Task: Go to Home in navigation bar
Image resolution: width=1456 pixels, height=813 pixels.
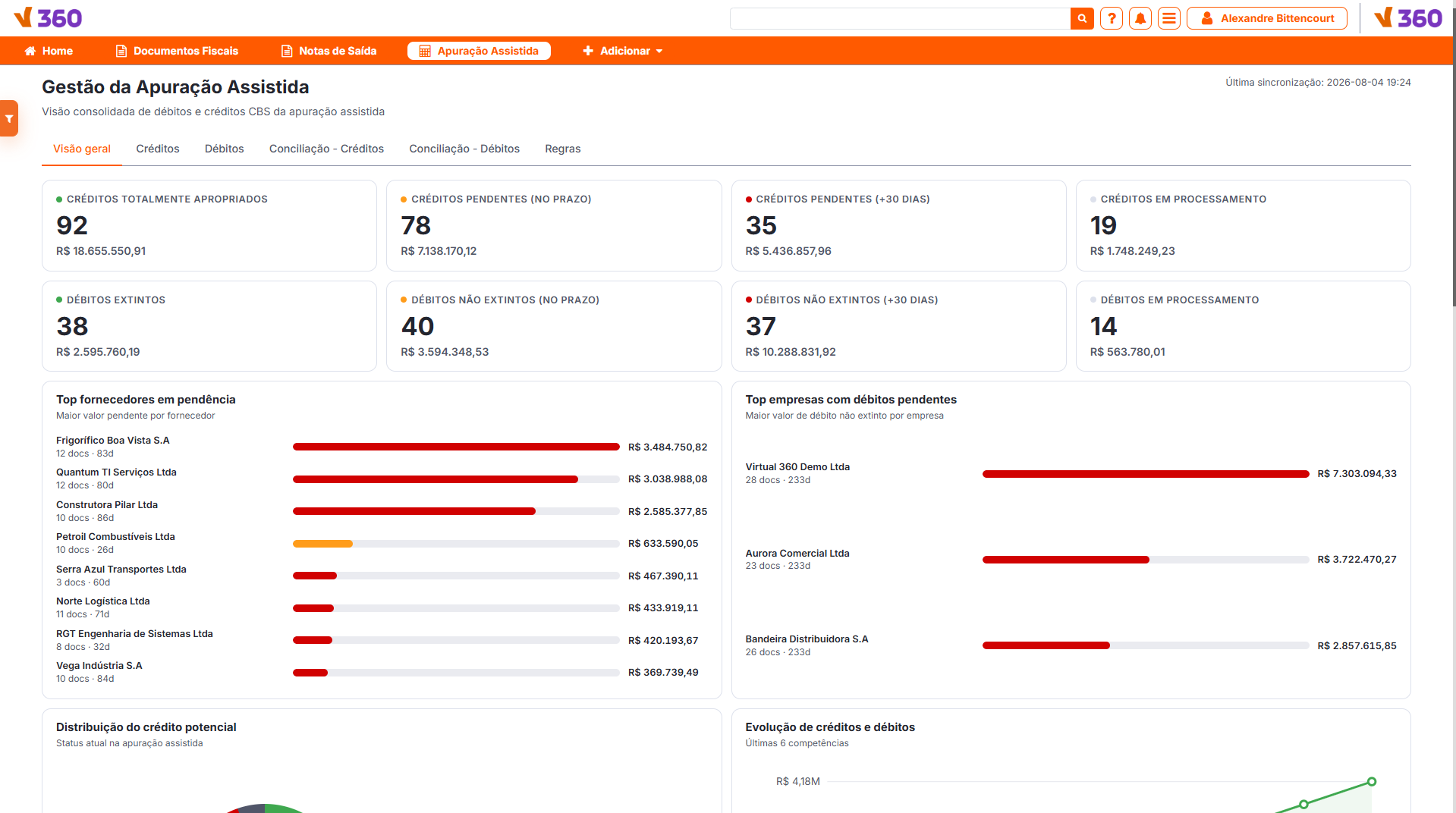Action: click(x=49, y=51)
